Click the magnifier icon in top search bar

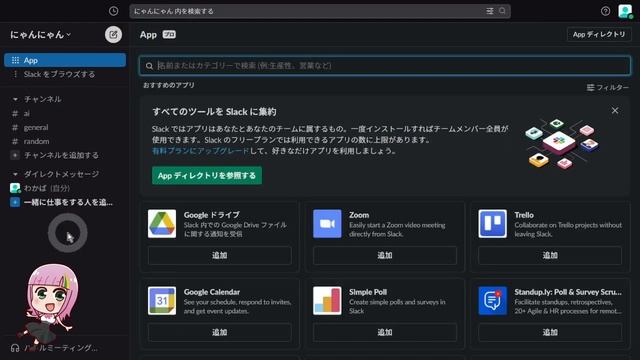coord(502,11)
